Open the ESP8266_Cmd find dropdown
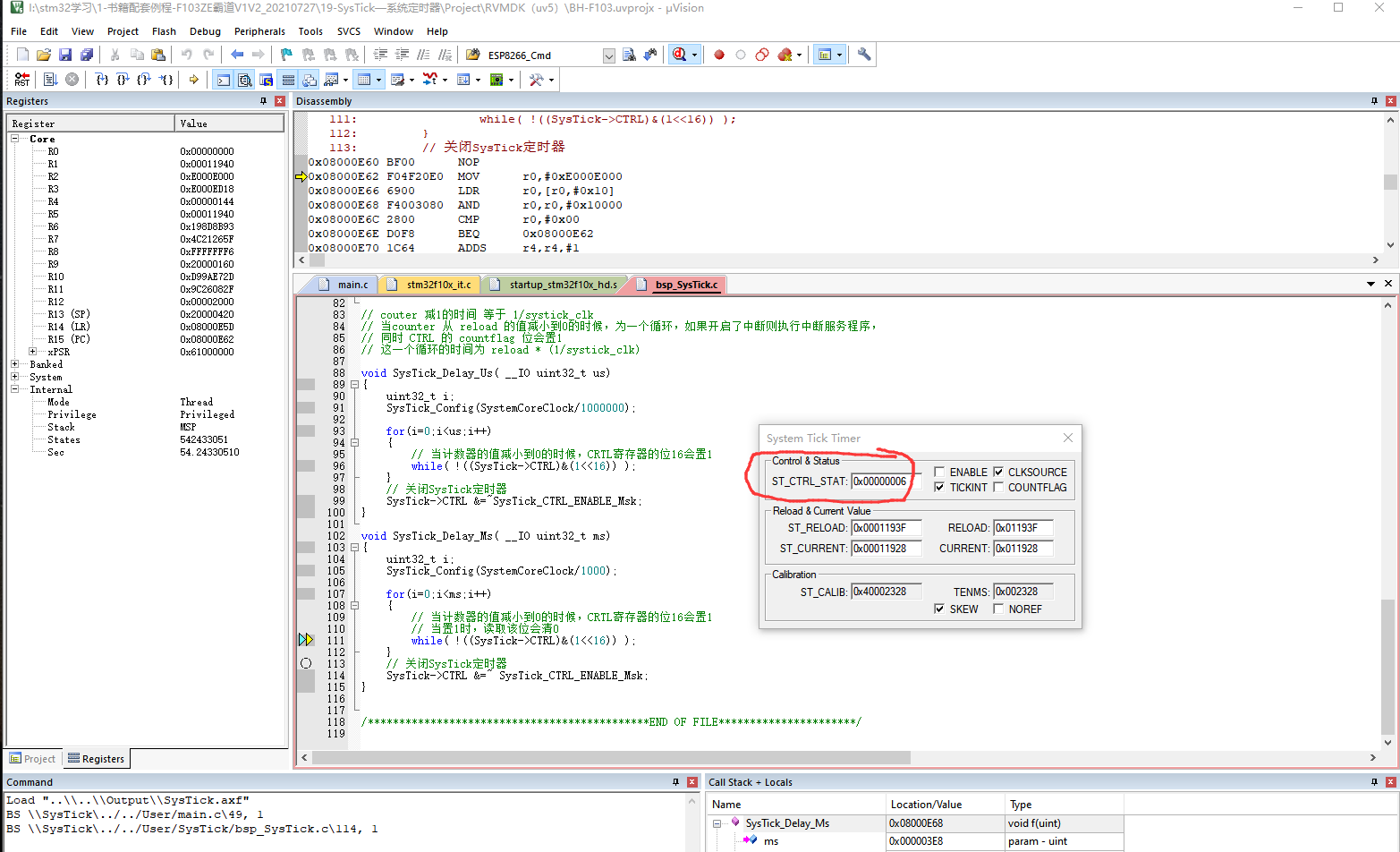The image size is (1400, 852). pos(609,55)
